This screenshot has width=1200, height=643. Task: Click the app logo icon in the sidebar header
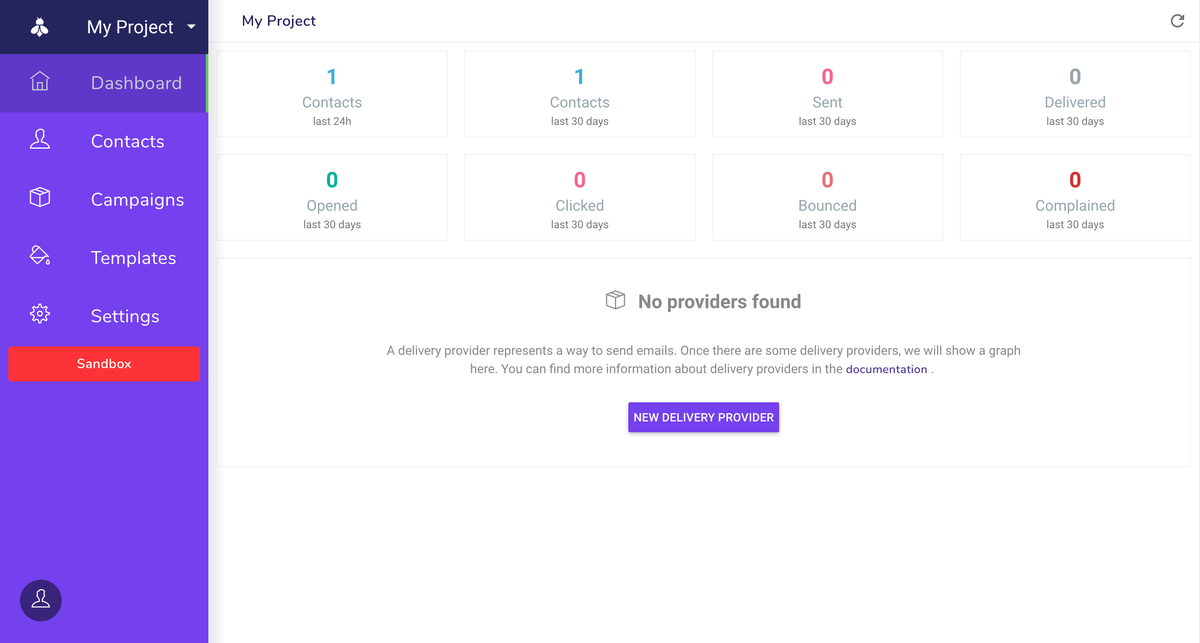tap(40, 27)
